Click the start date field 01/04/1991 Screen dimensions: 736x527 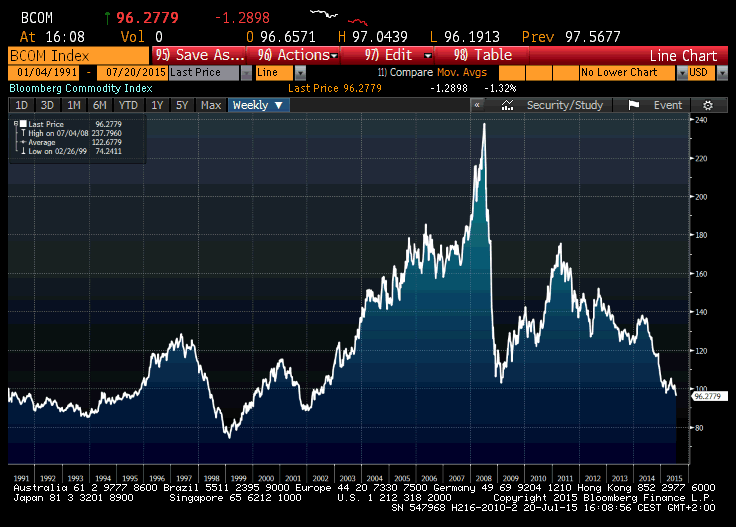point(44,73)
